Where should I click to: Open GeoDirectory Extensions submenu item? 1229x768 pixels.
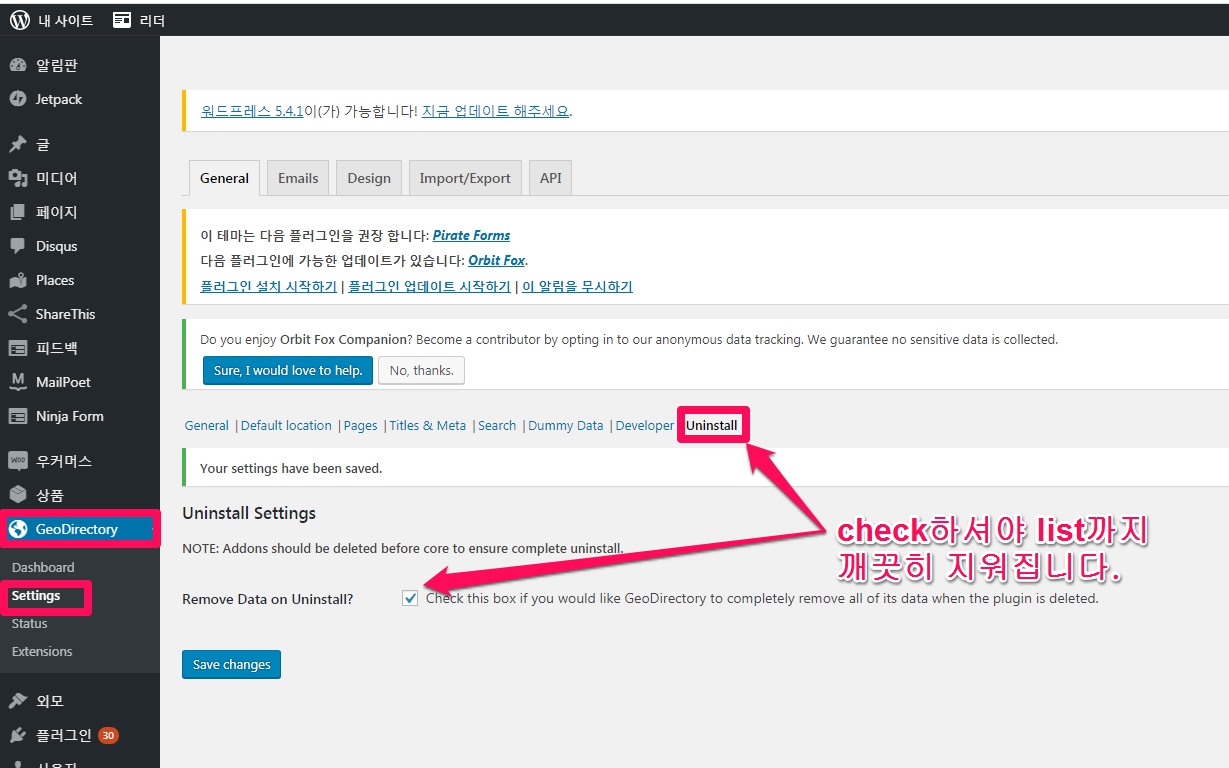[x=42, y=651]
